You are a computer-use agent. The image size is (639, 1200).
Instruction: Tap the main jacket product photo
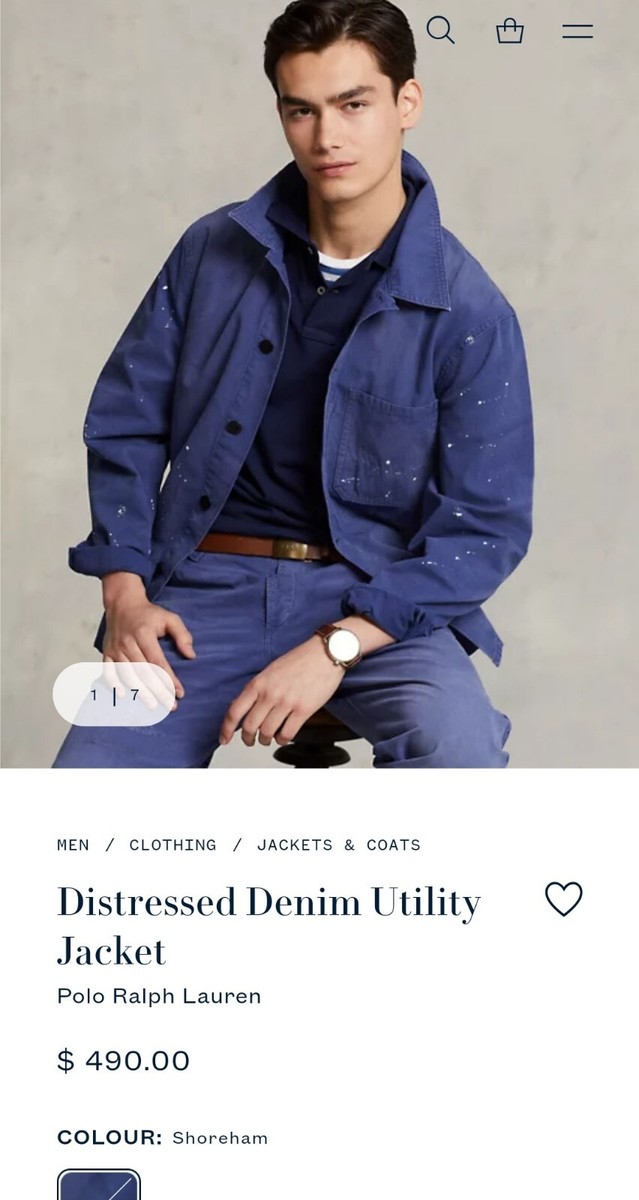pos(319,384)
